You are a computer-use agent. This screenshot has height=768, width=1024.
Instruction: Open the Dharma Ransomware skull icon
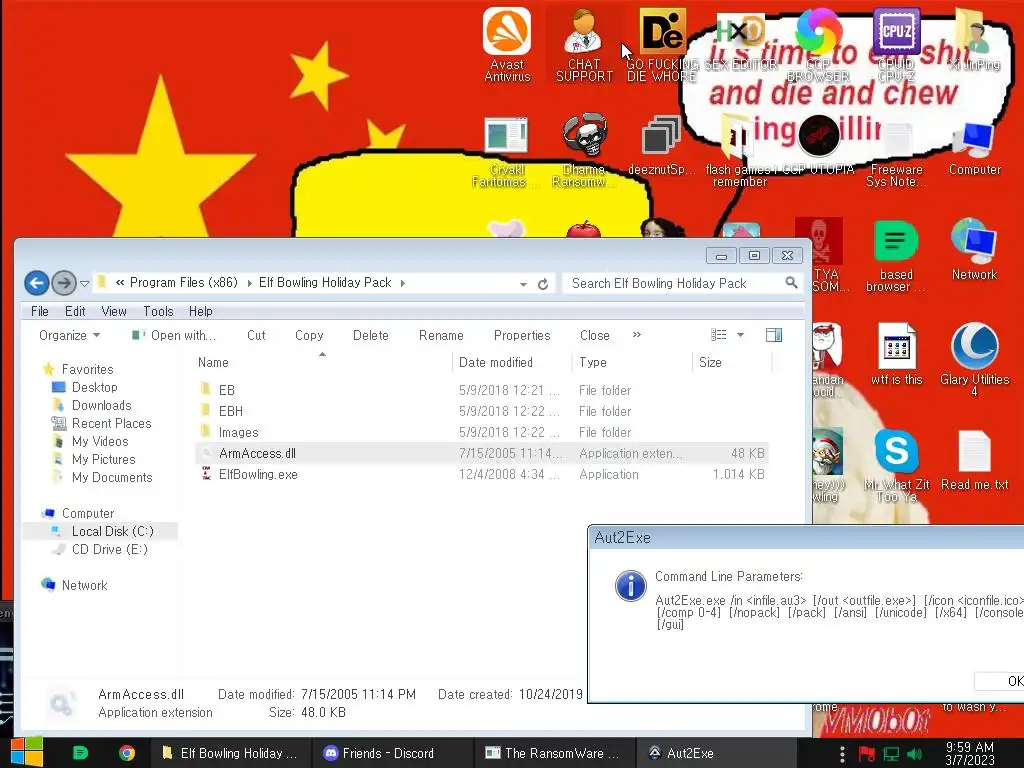(x=584, y=150)
